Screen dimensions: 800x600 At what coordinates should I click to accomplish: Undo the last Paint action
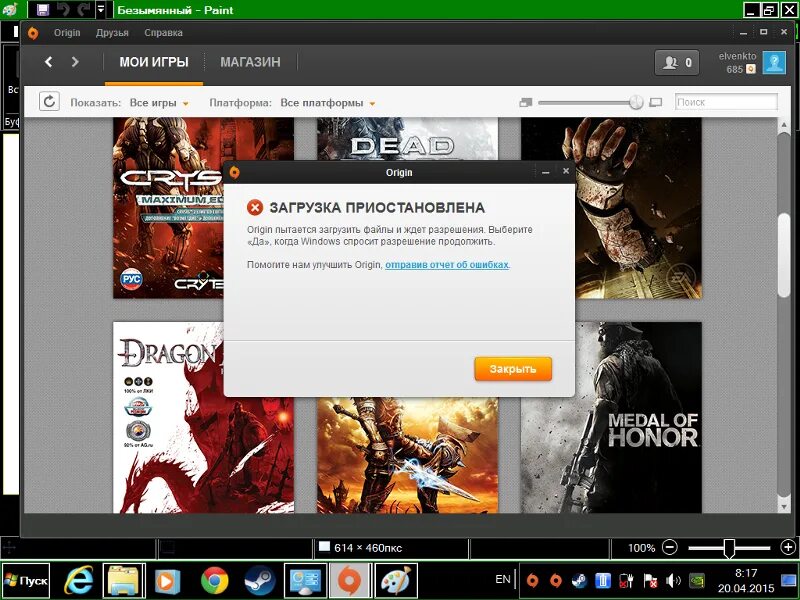click(63, 10)
